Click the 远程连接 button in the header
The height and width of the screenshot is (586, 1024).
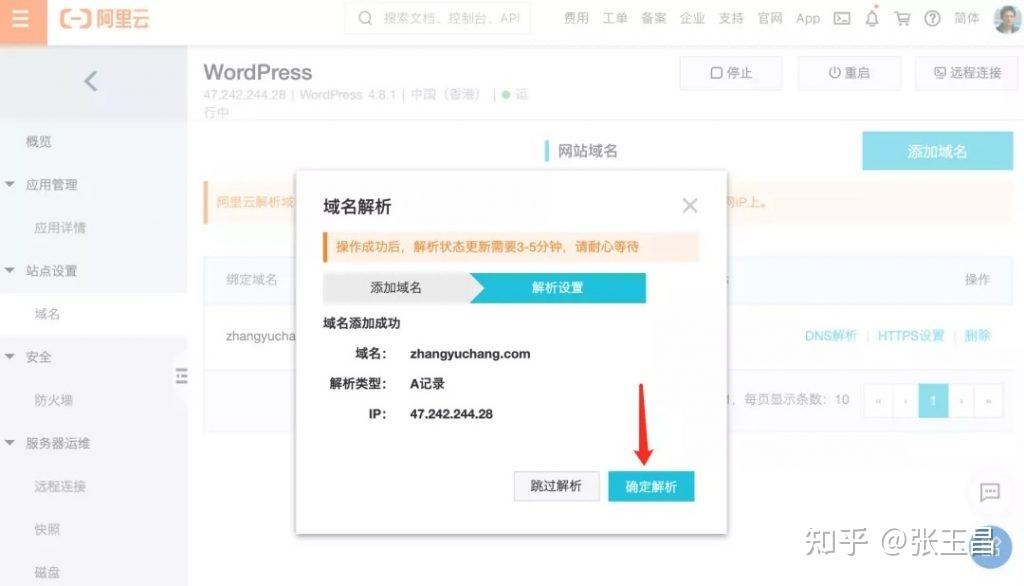pos(967,73)
